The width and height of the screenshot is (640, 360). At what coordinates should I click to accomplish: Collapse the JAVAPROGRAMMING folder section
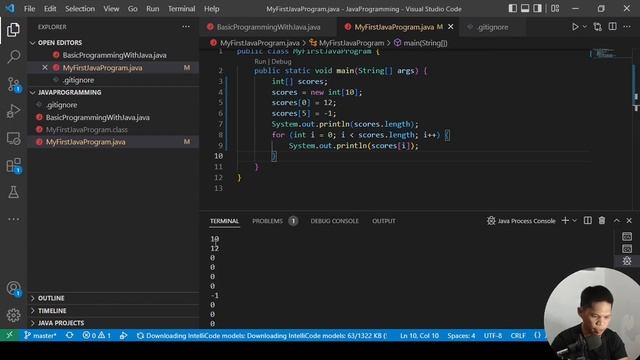click(69, 92)
